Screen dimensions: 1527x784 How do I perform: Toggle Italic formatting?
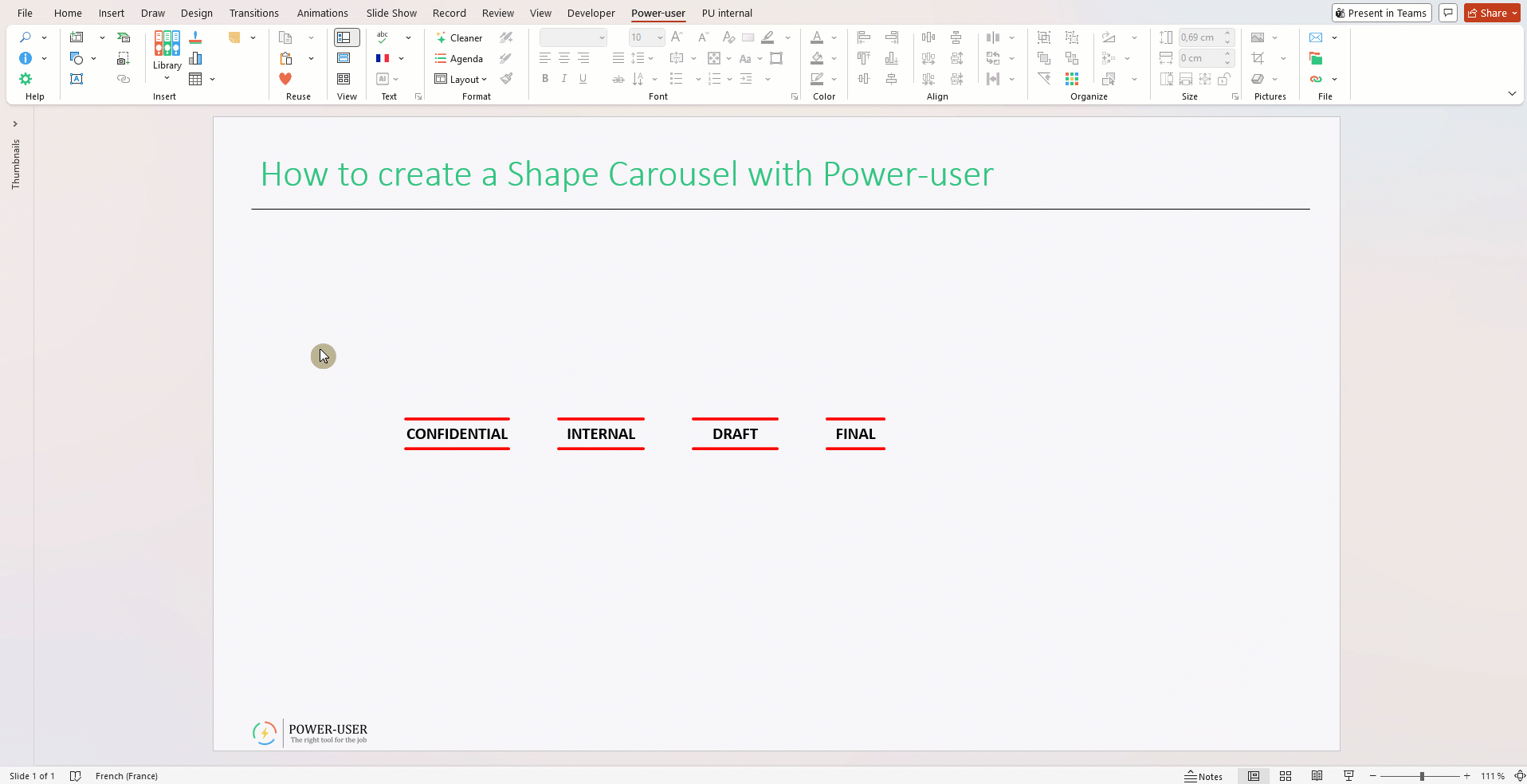564,79
